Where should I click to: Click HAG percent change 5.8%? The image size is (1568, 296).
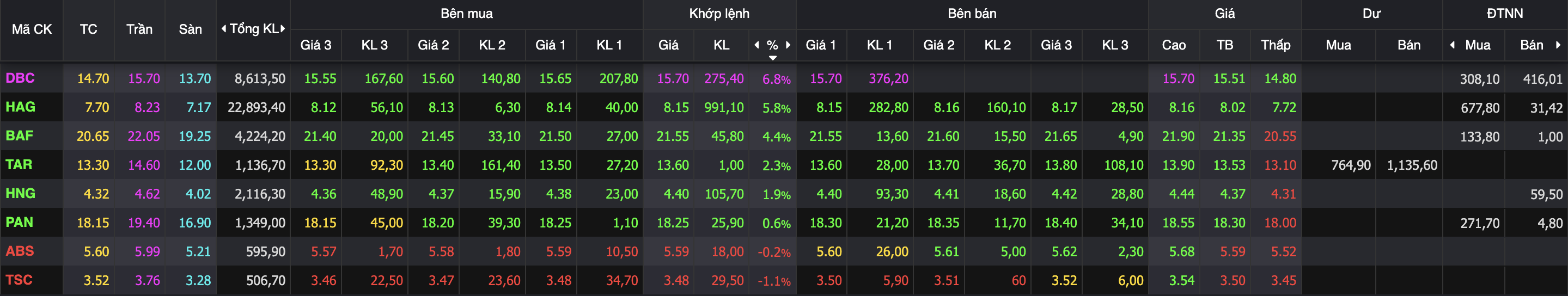coord(777,108)
